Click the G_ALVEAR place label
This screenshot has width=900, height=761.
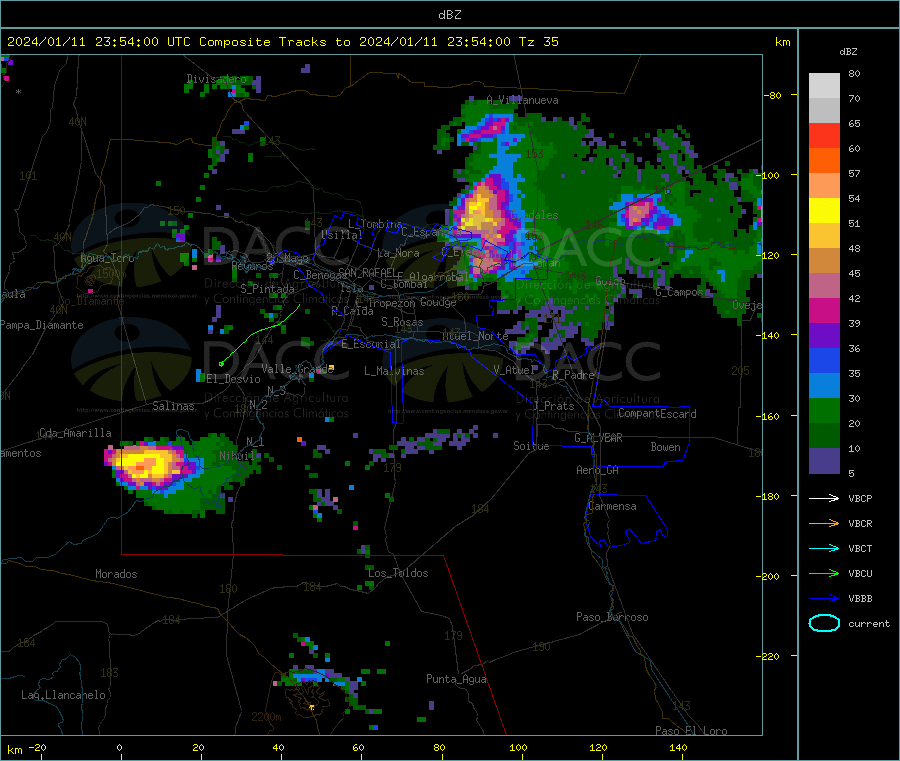tap(599, 438)
